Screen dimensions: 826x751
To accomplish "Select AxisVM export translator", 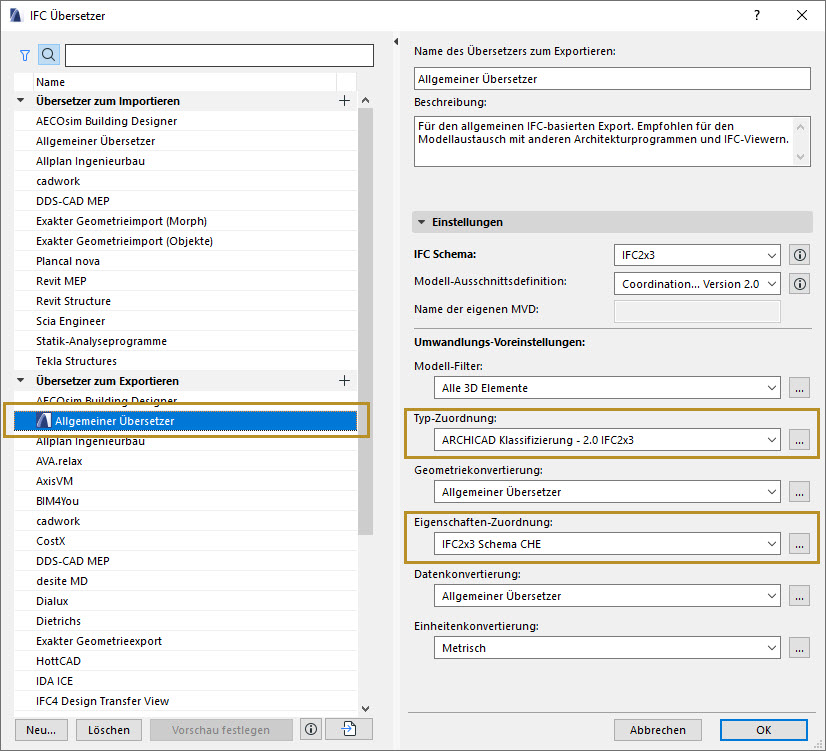I will [186, 481].
